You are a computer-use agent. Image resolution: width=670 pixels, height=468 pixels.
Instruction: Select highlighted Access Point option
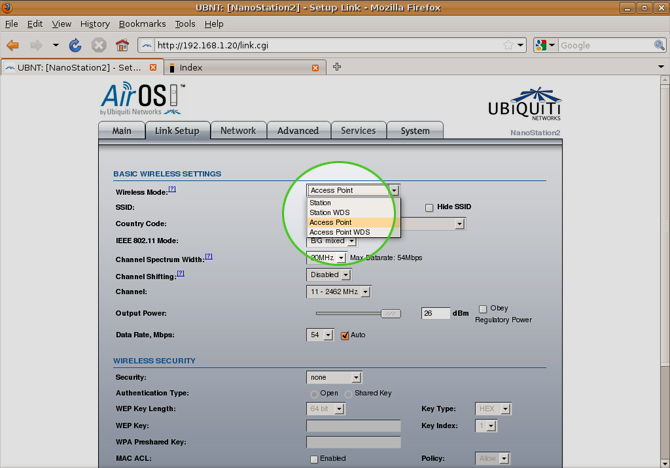[354, 222]
